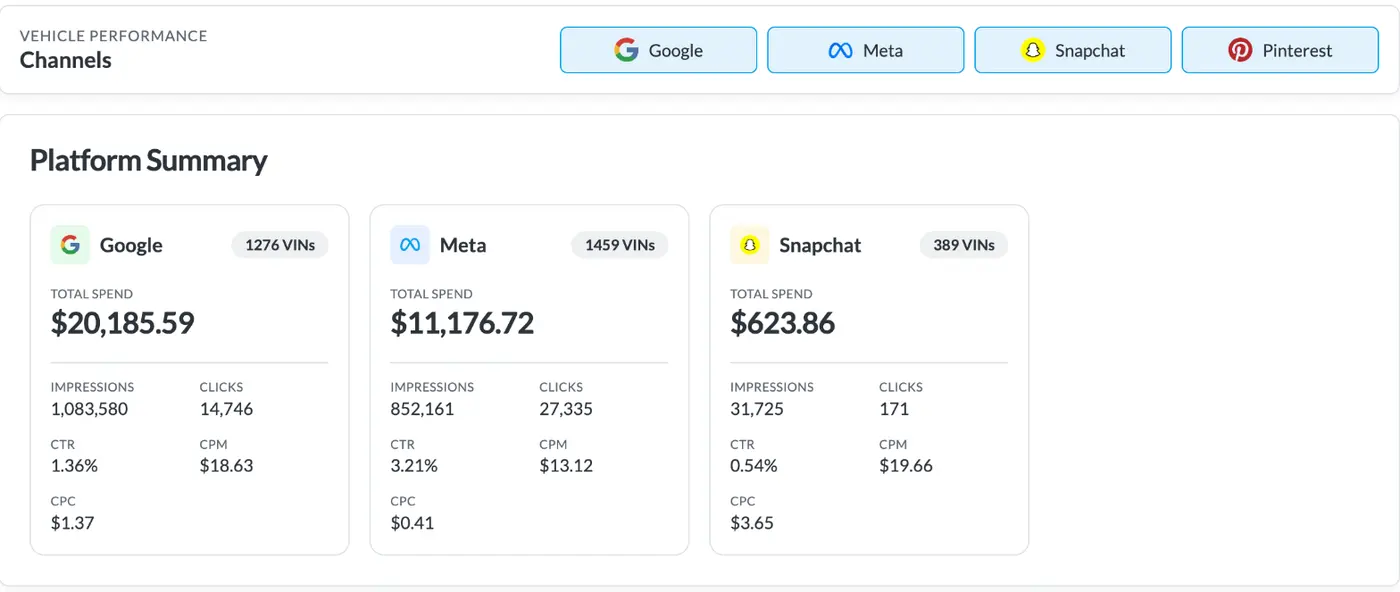Click Snapchat impressions value 31,725
Image resolution: width=1400 pixels, height=592 pixels.
pos(757,409)
